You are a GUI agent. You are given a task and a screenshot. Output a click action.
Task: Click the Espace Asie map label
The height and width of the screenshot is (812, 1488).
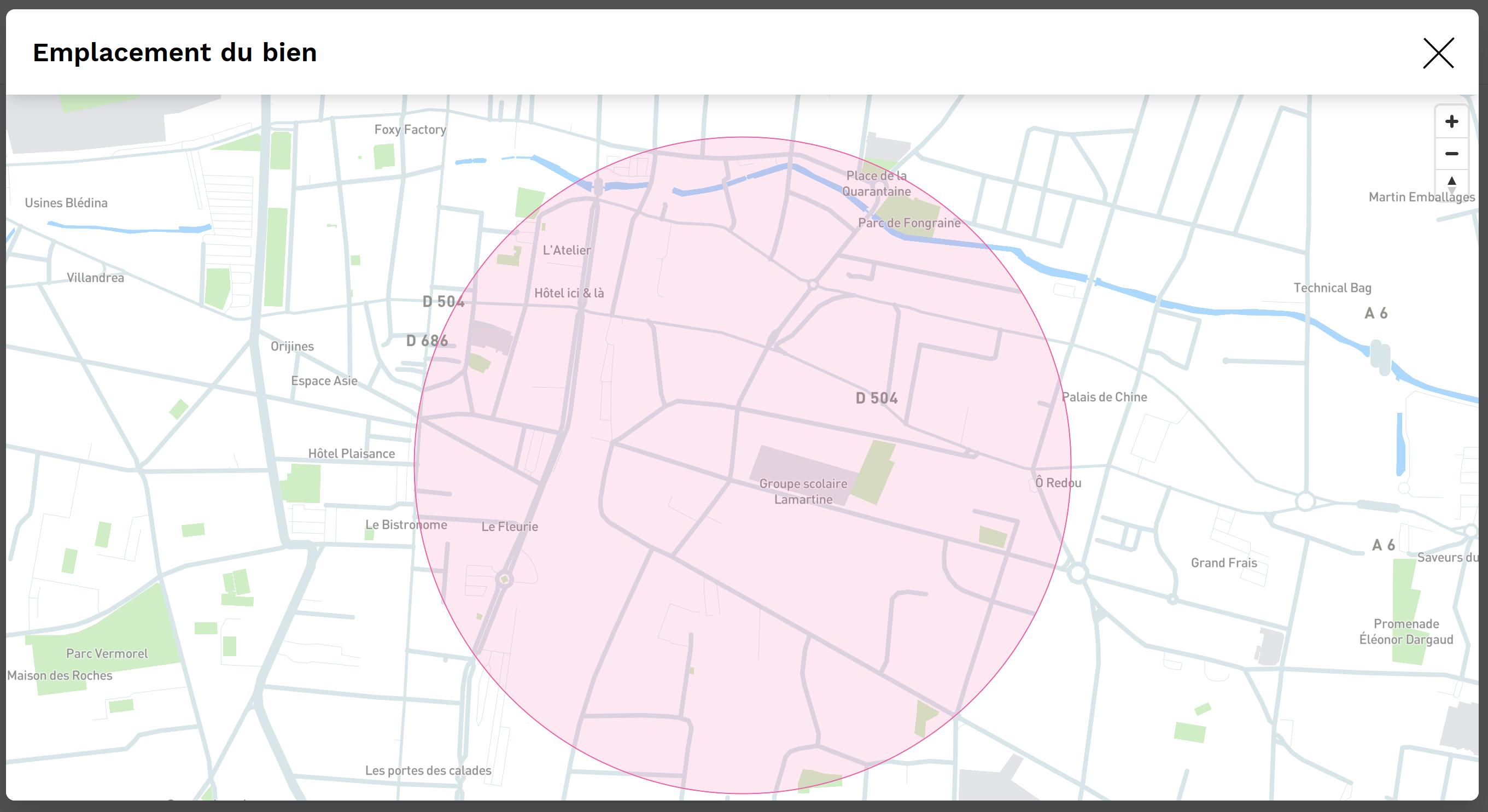coord(324,381)
